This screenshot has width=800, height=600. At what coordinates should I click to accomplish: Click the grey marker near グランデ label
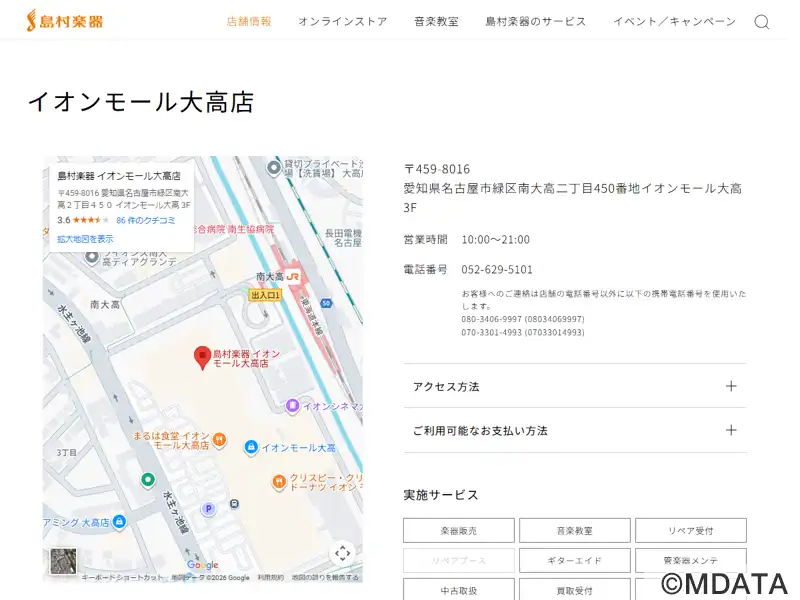[x=92, y=257]
